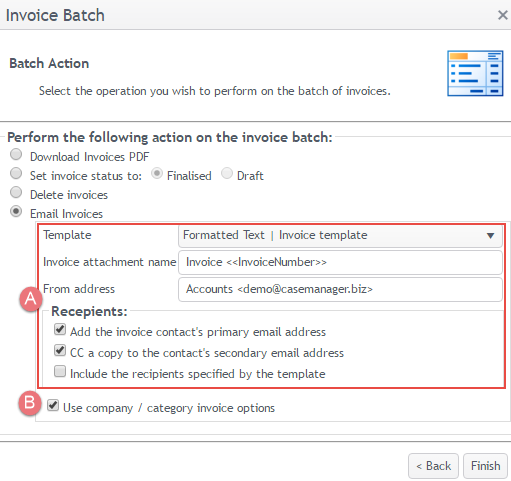
Task: Uncheck Add the invoice contact's primary email
Action: pyautogui.click(x=60, y=329)
